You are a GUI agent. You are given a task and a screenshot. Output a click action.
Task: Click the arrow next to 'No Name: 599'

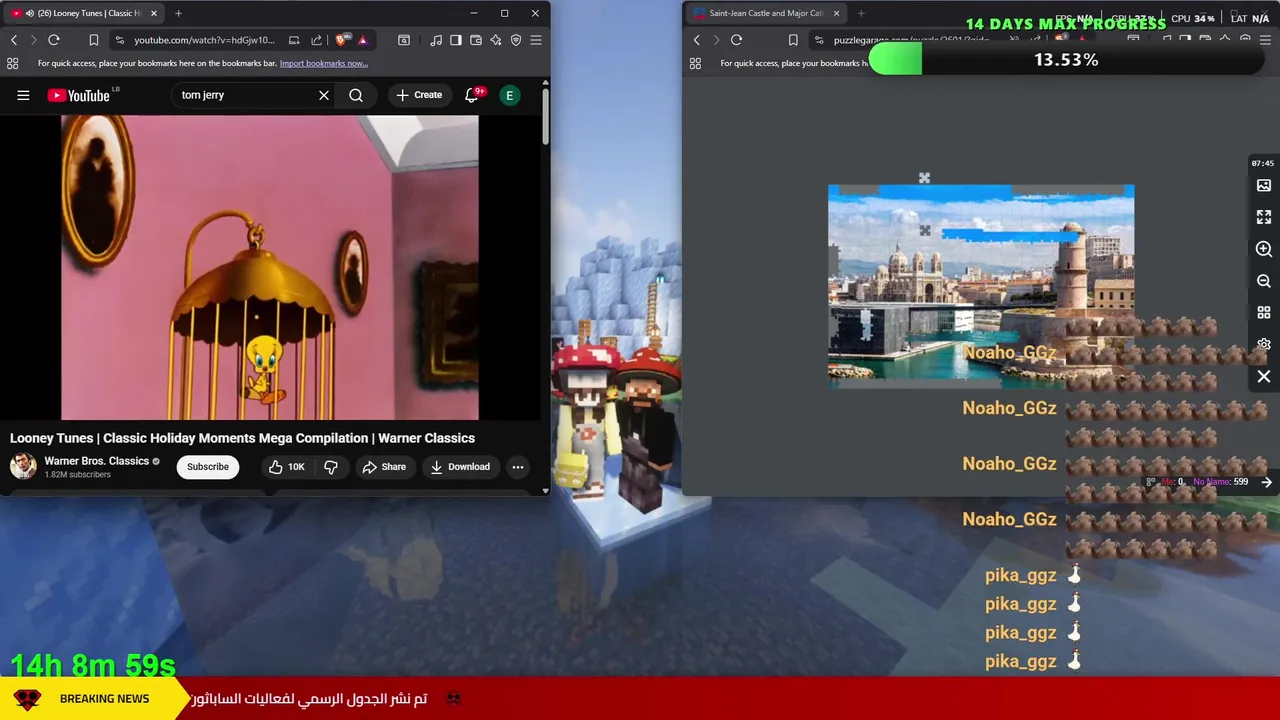point(1267,482)
